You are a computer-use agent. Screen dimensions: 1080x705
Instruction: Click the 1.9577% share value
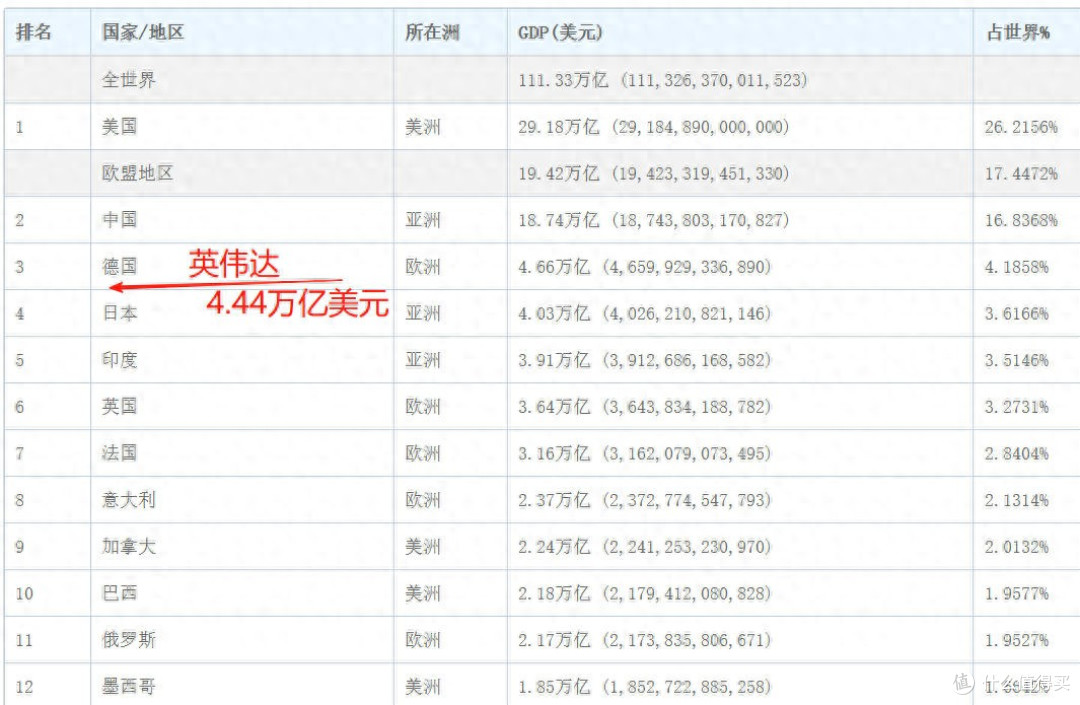[x=1017, y=593]
